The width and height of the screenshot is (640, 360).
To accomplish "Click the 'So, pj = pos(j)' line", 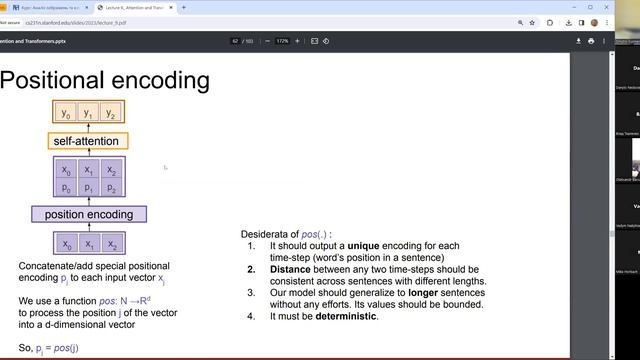I will [48, 348].
